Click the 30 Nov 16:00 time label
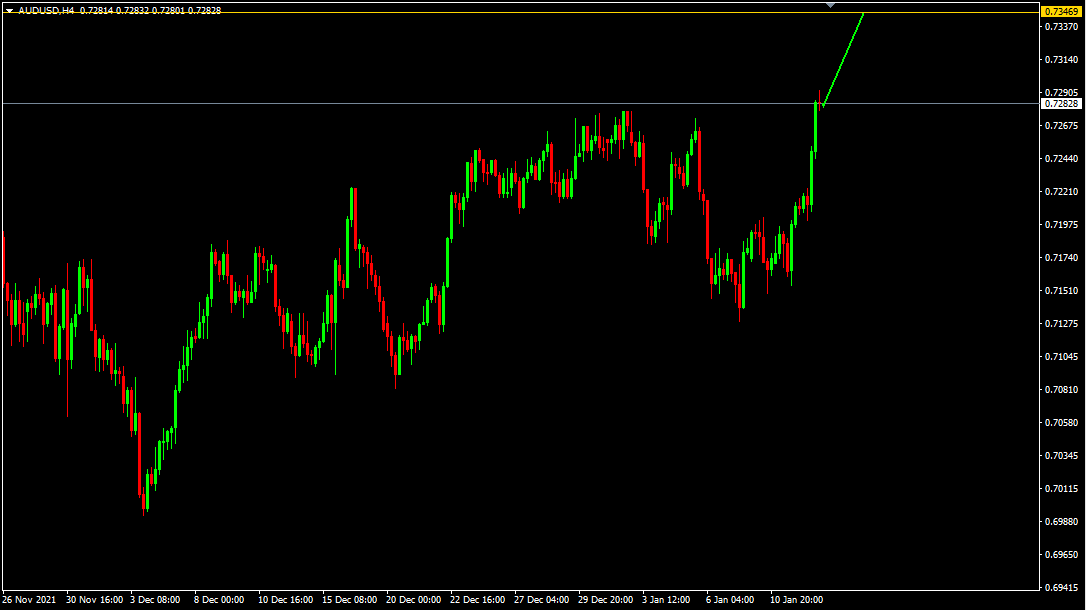 94,600
